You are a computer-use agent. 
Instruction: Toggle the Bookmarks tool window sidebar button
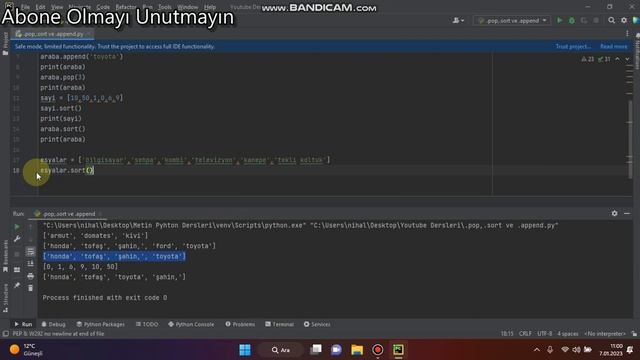pyautogui.click(x=5, y=256)
